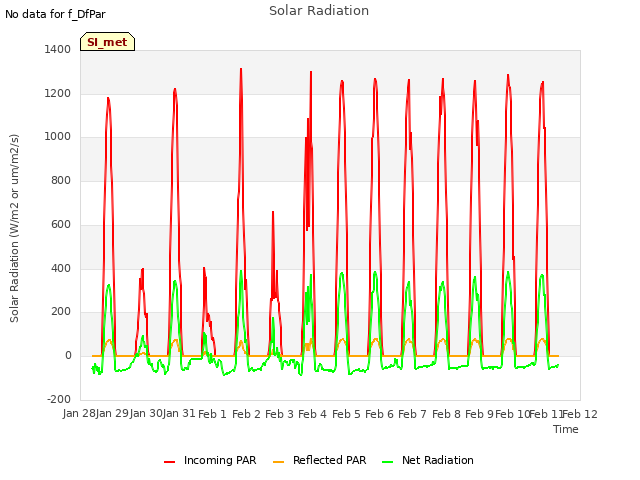Click the 1400 y-axis tick label

[x=58, y=49]
